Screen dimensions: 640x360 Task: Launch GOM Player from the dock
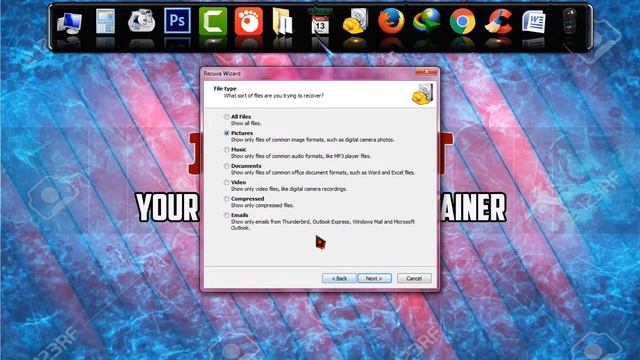(249, 21)
